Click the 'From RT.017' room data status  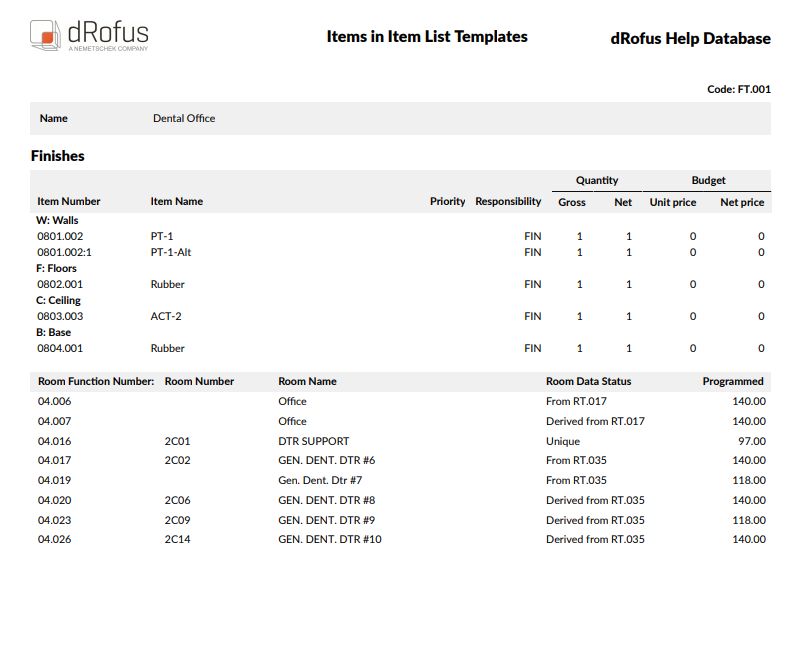(x=574, y=401)
